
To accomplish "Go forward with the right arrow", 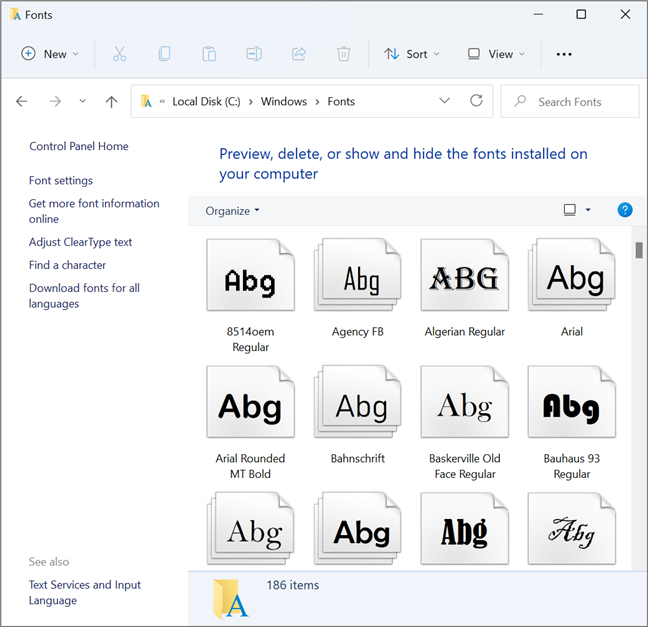I will click(55, 101).
